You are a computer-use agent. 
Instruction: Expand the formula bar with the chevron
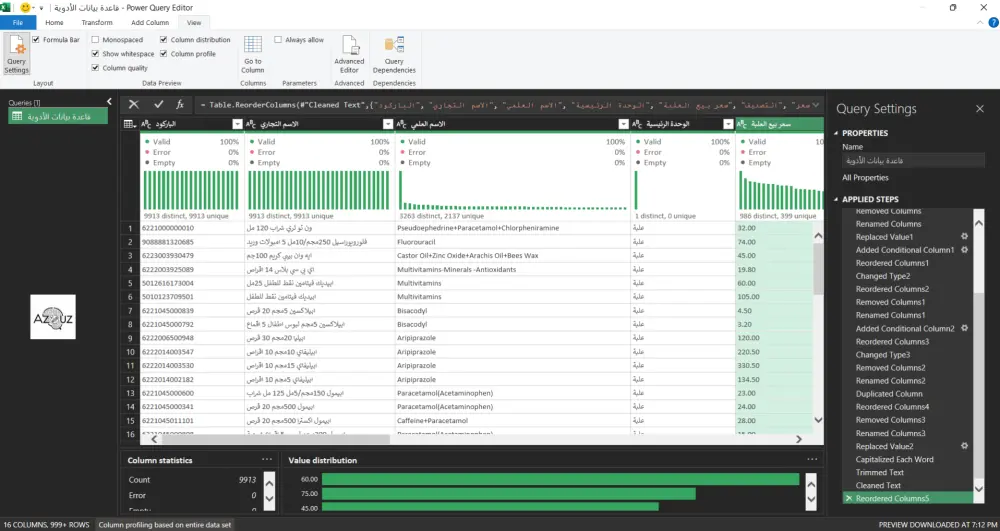click(x=815, y=105)
